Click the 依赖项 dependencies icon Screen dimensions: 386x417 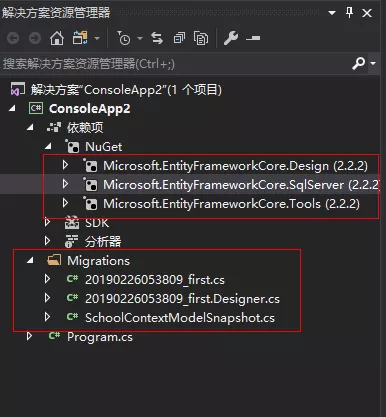pos(54,127)
